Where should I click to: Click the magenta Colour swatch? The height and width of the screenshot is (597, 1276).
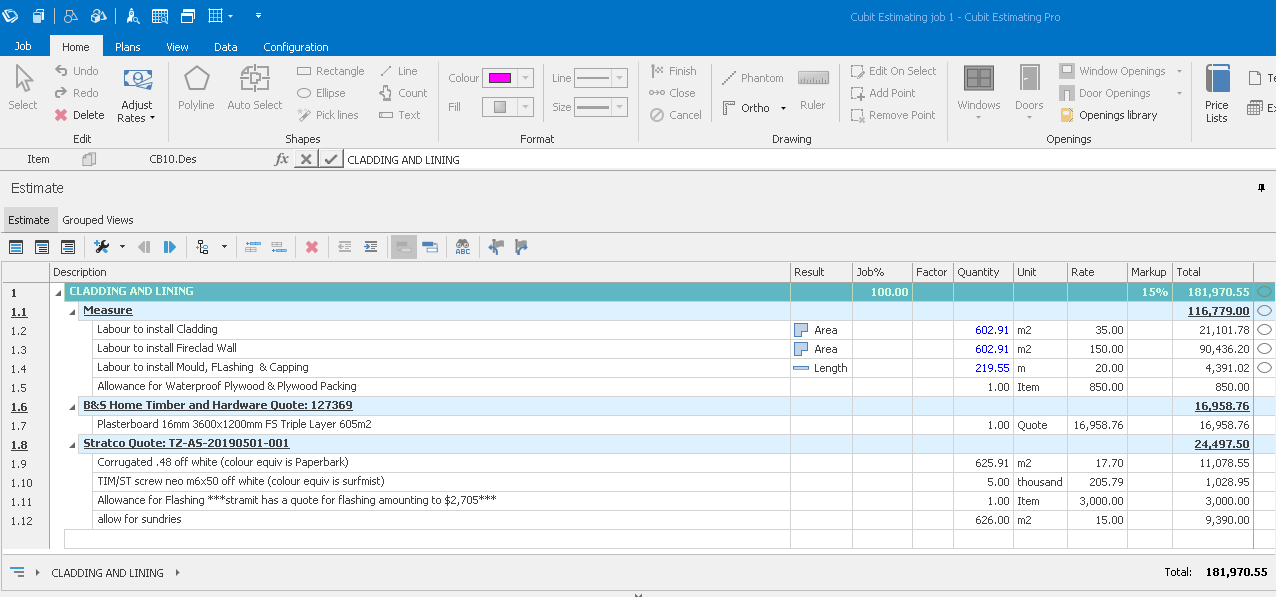(x=498, y=78)
